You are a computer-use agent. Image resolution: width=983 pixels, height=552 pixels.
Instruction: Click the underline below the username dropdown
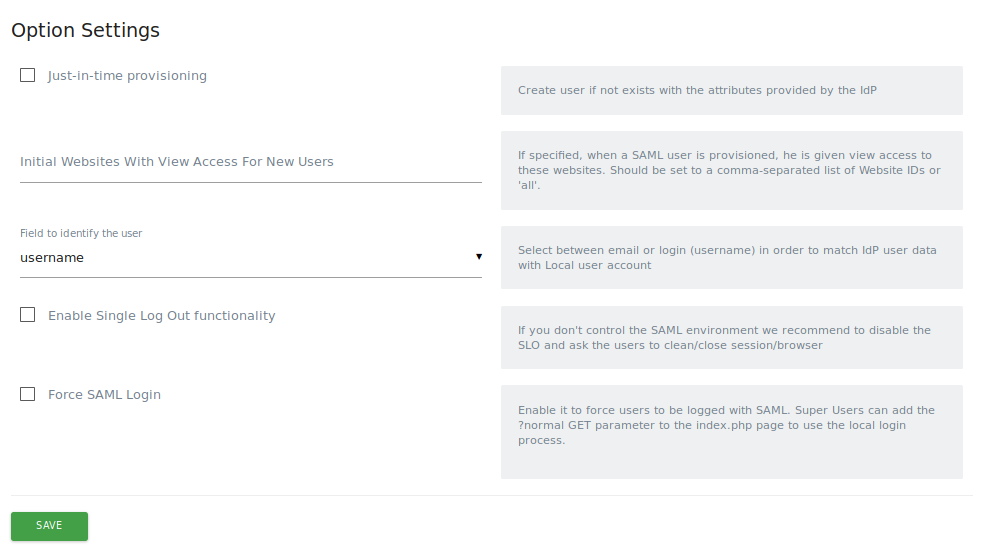[x=250, y=278]
